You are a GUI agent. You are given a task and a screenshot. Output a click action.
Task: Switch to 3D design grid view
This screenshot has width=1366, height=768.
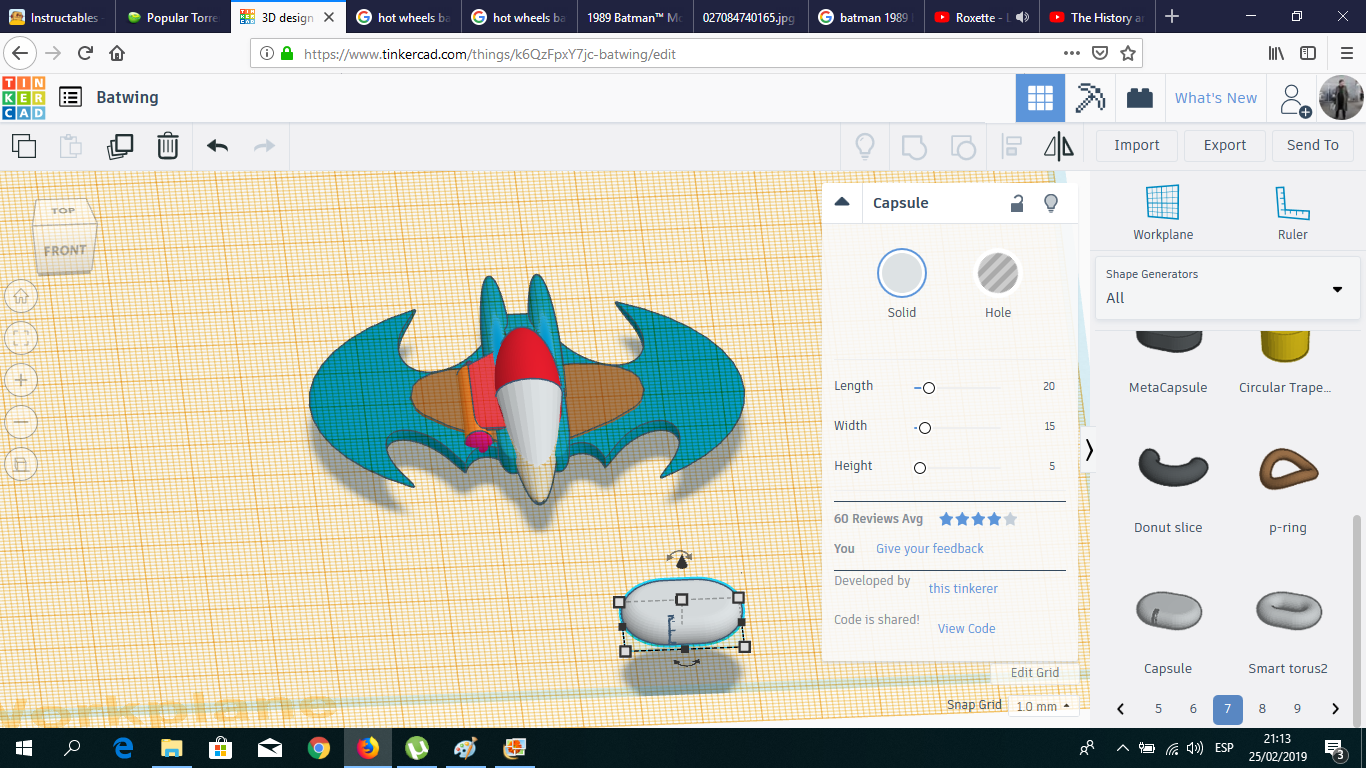coord(1040,98)
